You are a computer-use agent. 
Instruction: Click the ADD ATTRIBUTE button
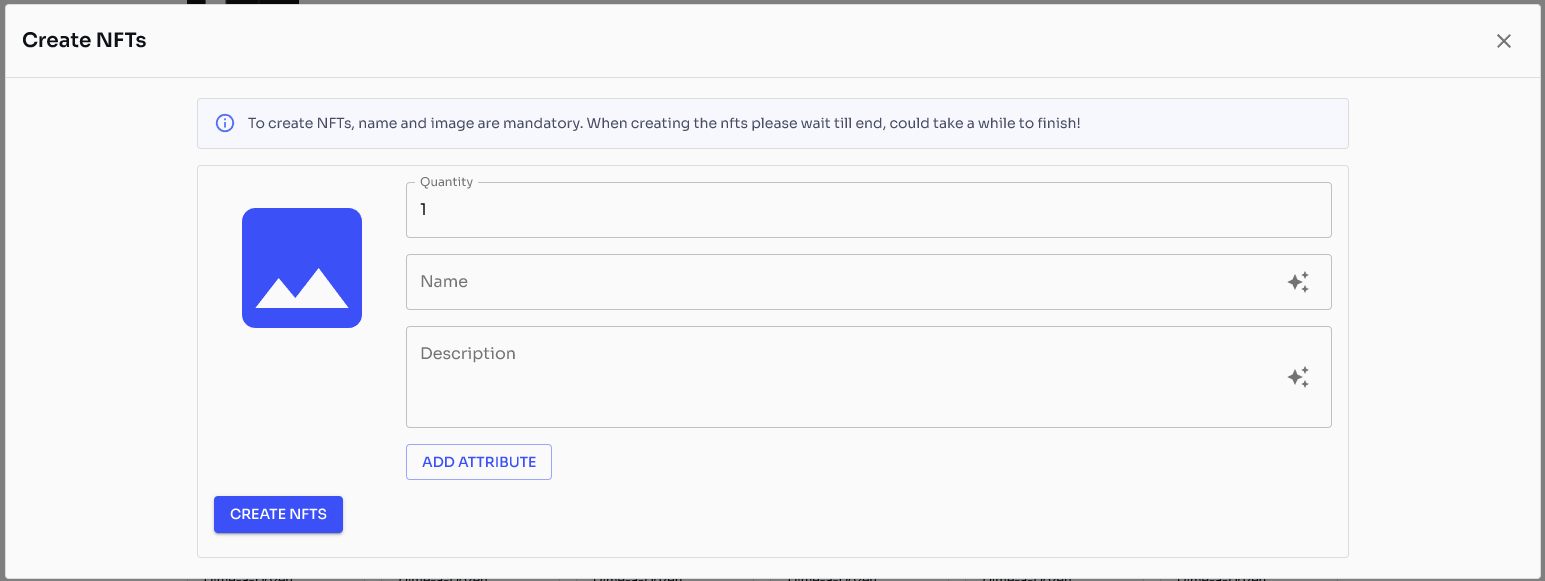coord(479,462)
